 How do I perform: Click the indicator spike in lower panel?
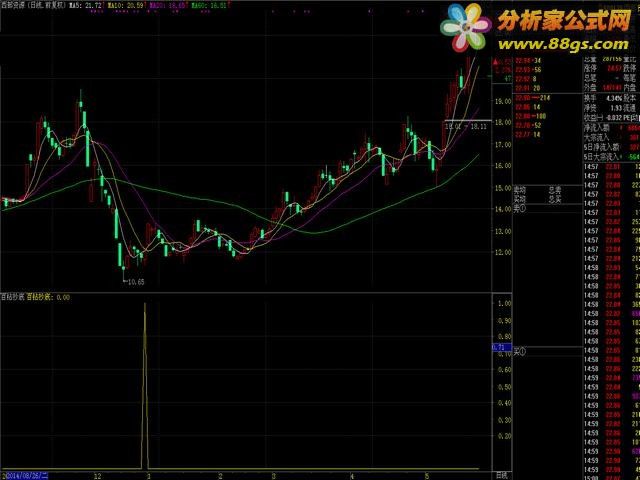(145, 386)
